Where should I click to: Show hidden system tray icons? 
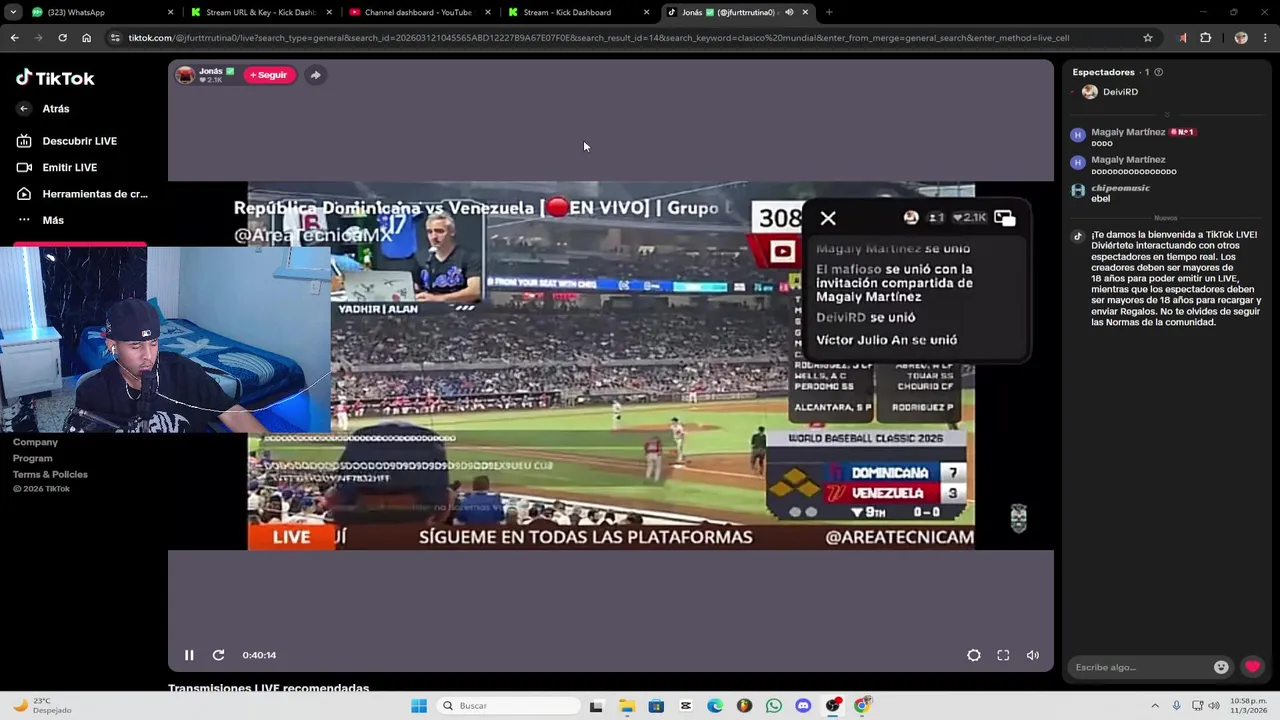(x=1155, y=706)
